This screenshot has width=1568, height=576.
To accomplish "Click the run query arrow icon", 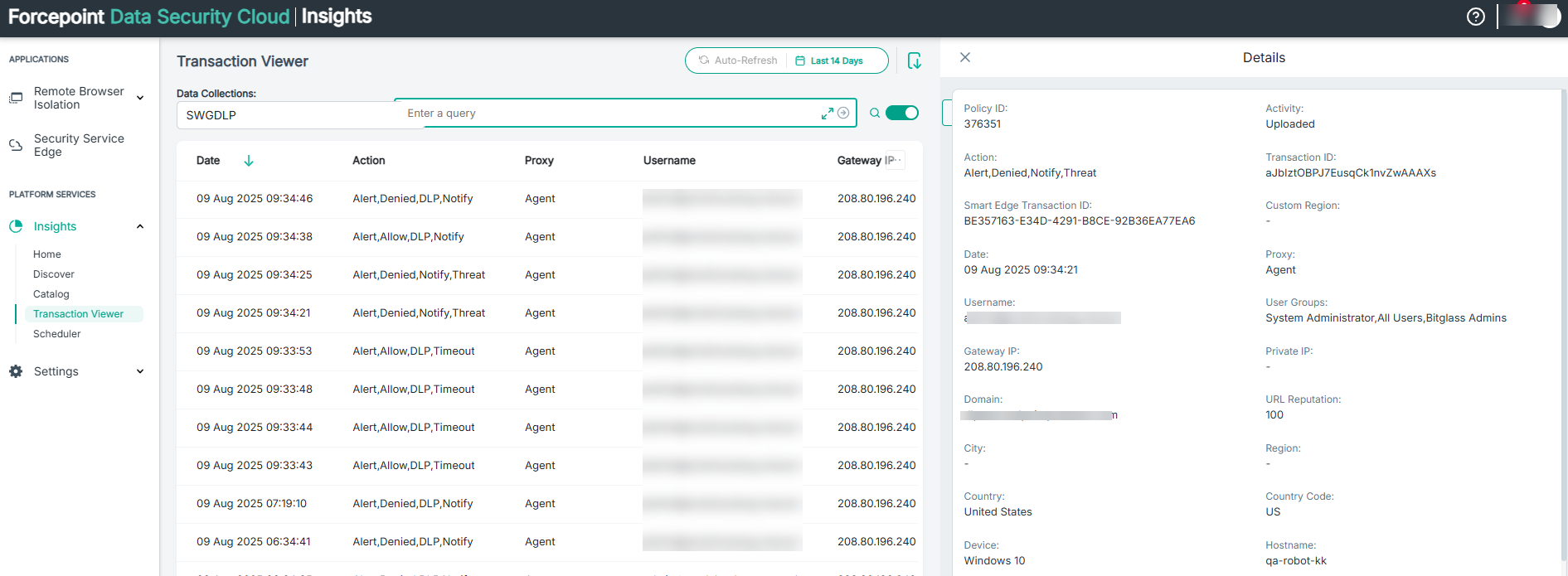I will tap(843, 114).
